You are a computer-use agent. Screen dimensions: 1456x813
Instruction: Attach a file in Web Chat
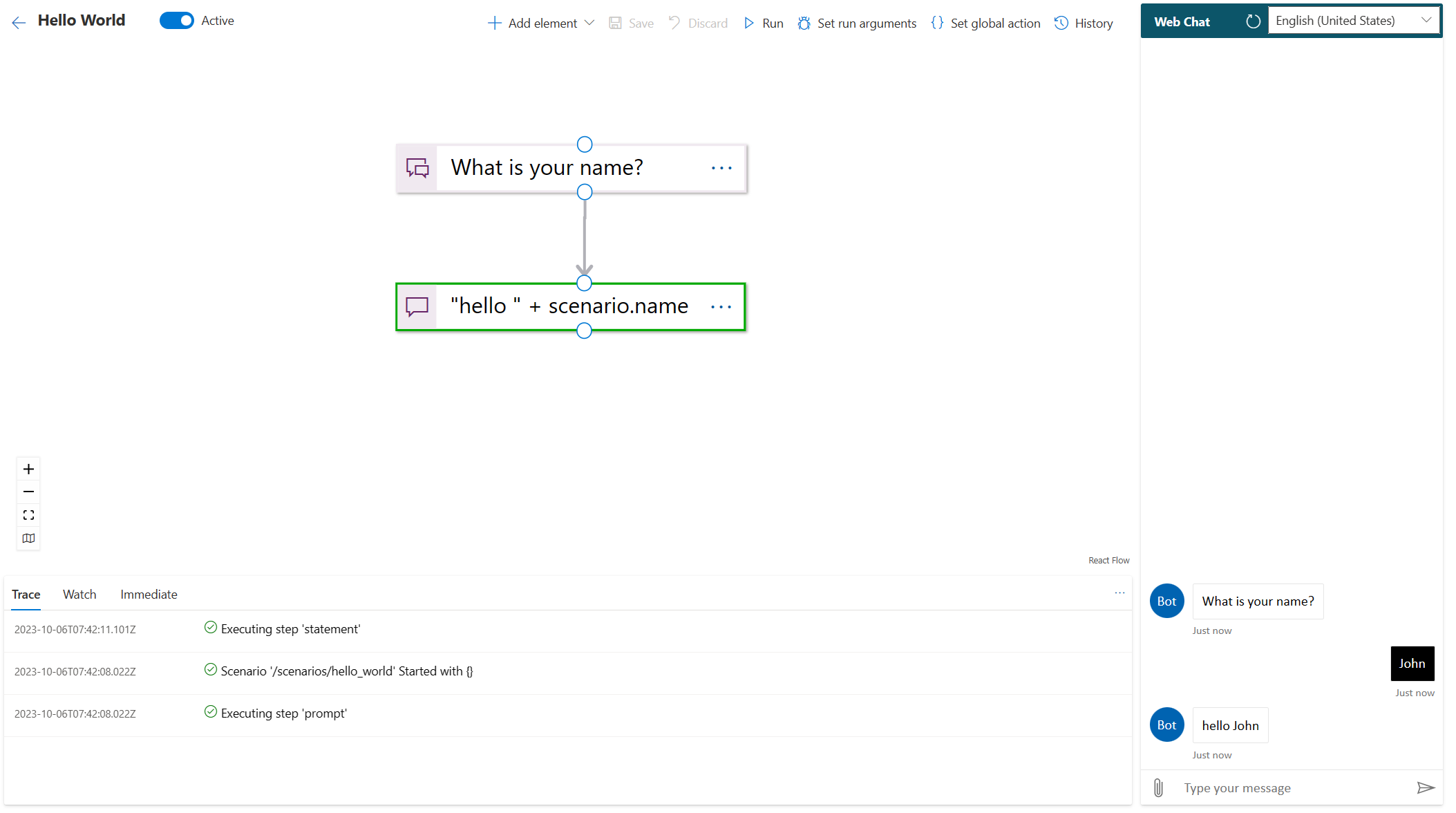pyautogui.click(x=1158, y=787)
